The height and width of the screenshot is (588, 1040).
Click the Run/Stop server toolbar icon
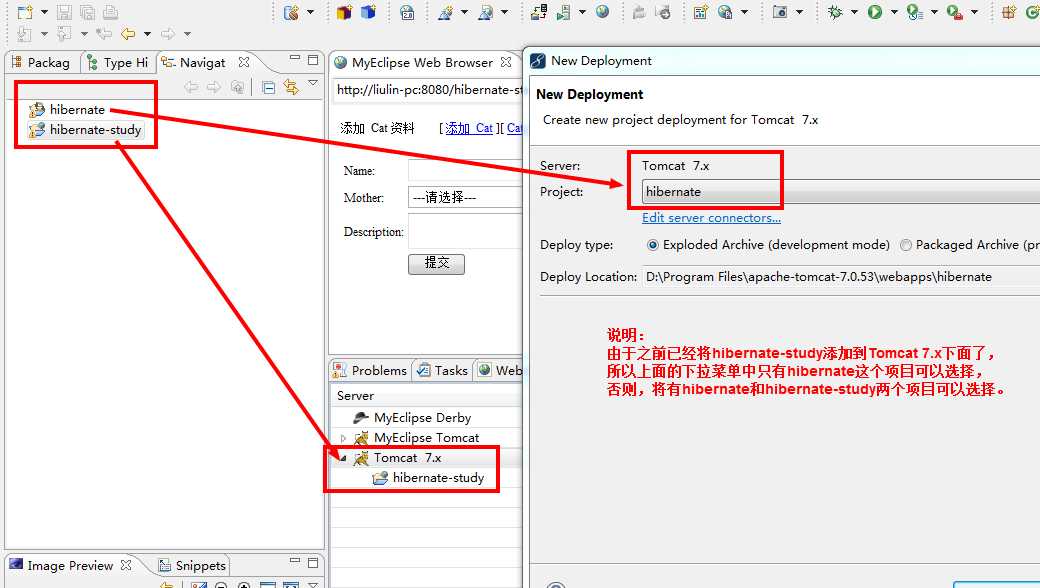[563, 12]
